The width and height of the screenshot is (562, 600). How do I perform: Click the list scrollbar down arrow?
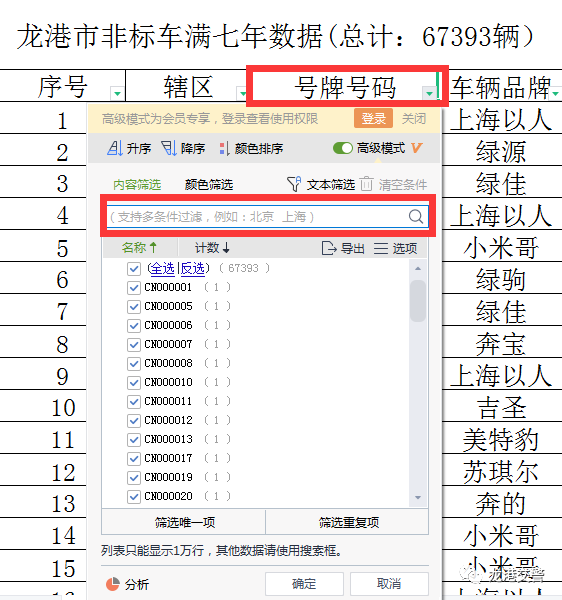[418, 497]
